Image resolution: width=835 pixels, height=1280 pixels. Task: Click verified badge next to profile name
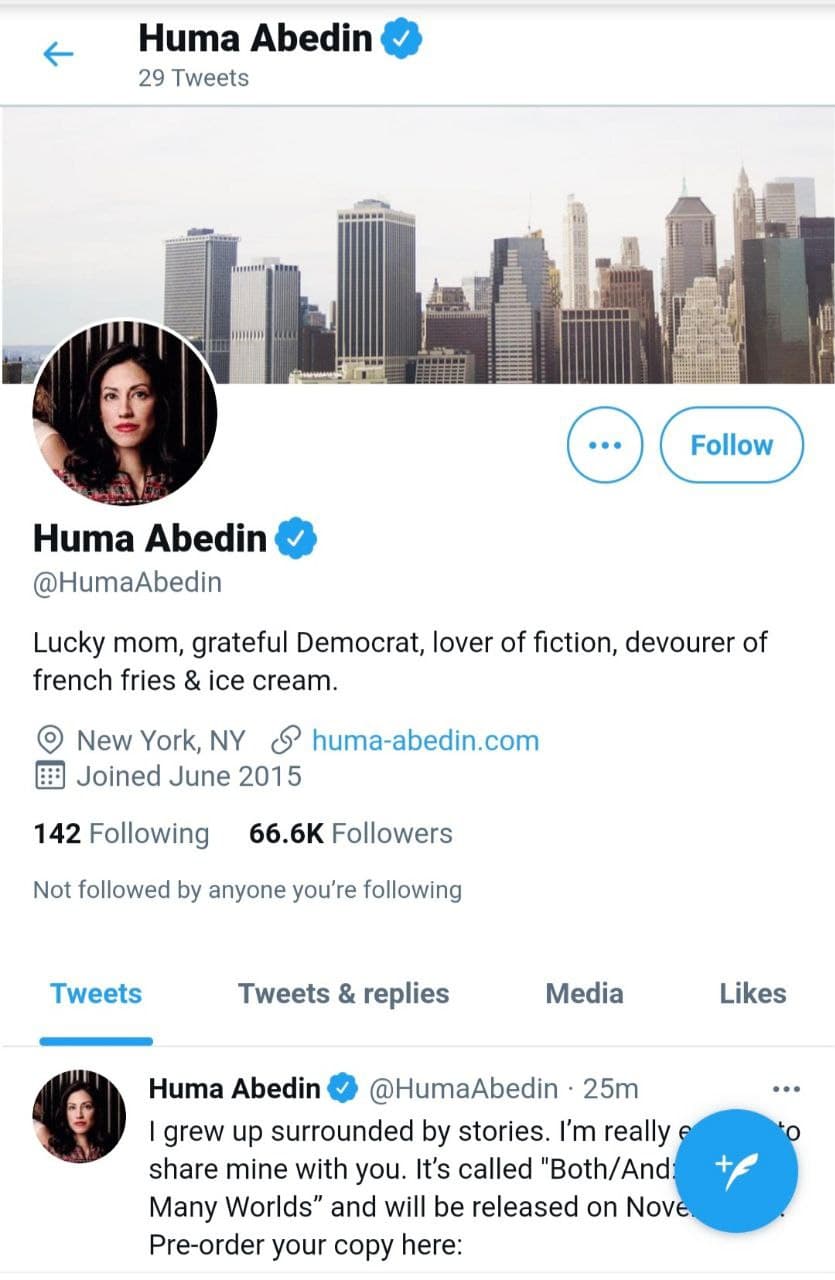297,539
